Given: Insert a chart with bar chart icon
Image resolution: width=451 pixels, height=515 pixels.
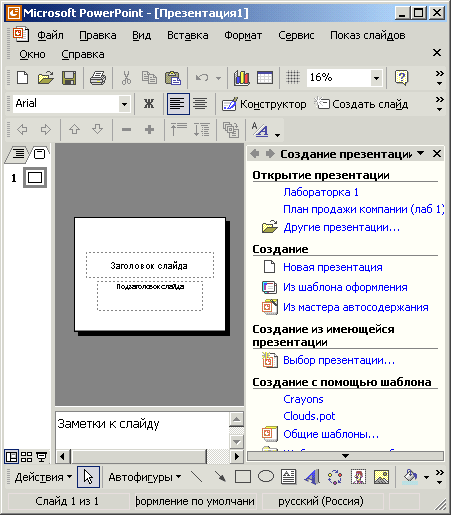Looking at the screenshot, I should coord(241,78).
